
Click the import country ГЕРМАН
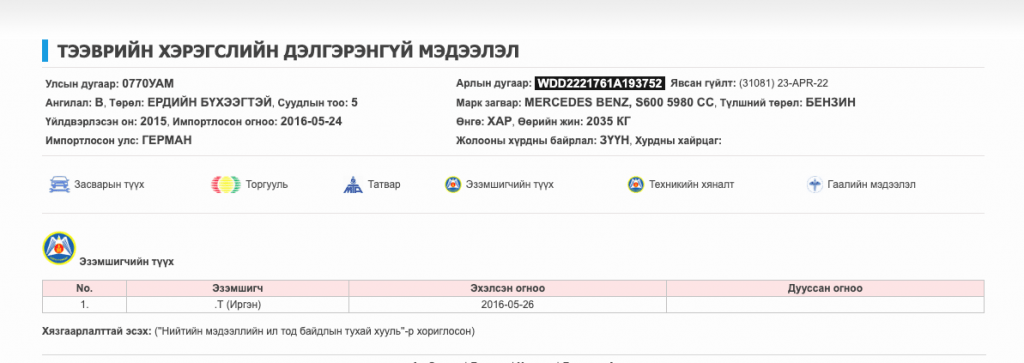[167, 140]
